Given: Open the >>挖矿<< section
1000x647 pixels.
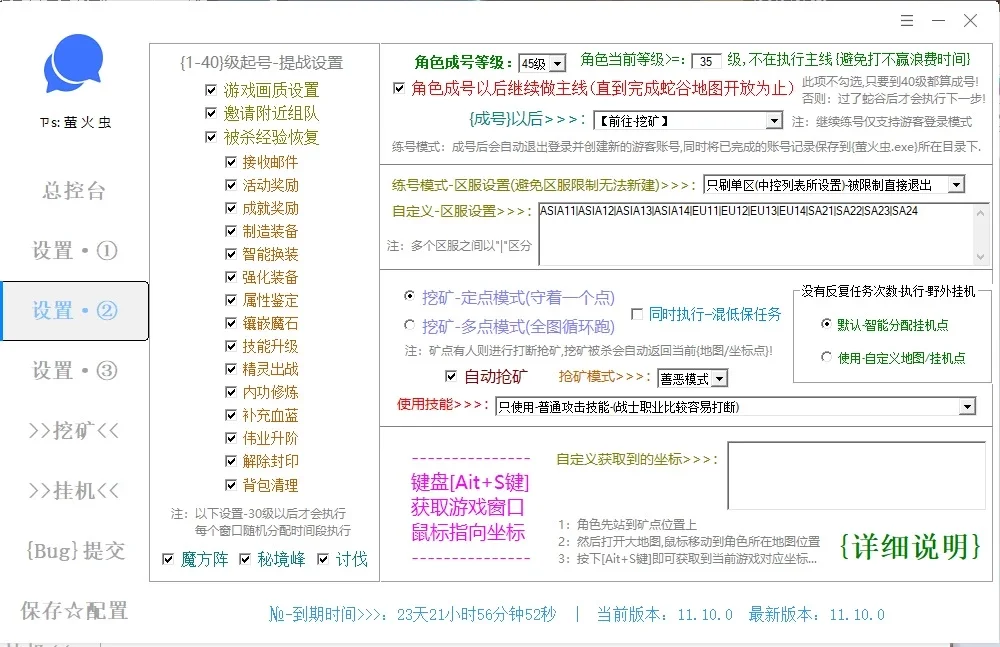Looking at the screenshot, I should point(74,431).
